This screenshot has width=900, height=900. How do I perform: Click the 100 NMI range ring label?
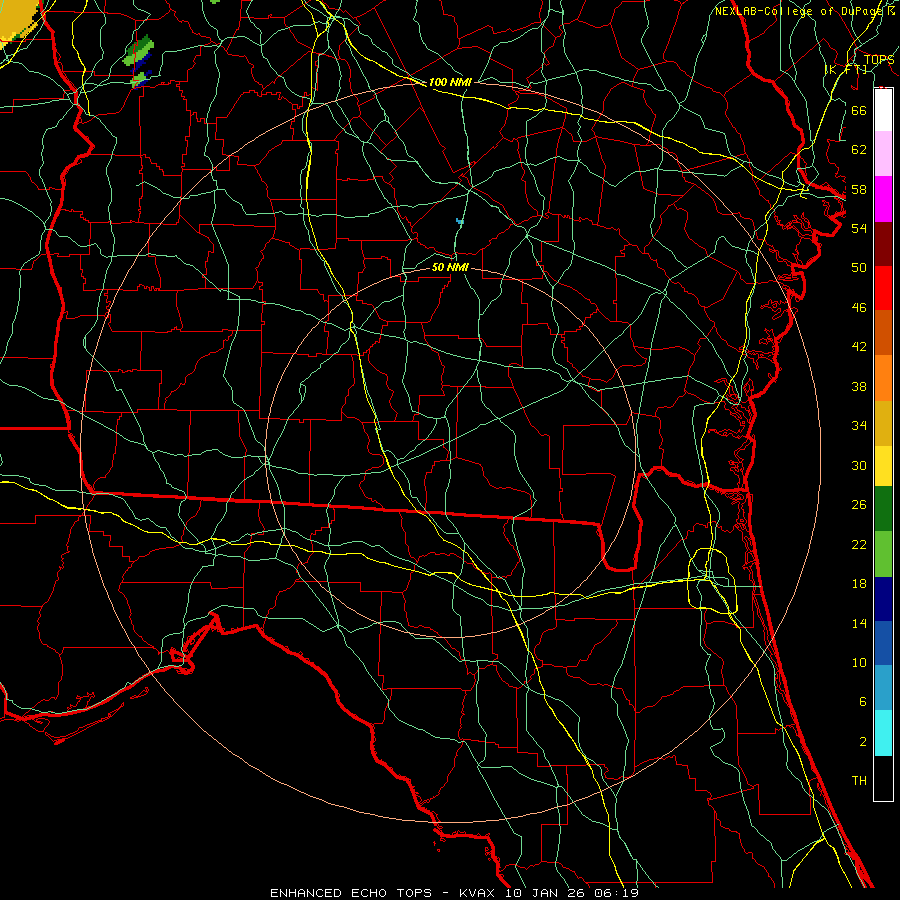[450, 82]
